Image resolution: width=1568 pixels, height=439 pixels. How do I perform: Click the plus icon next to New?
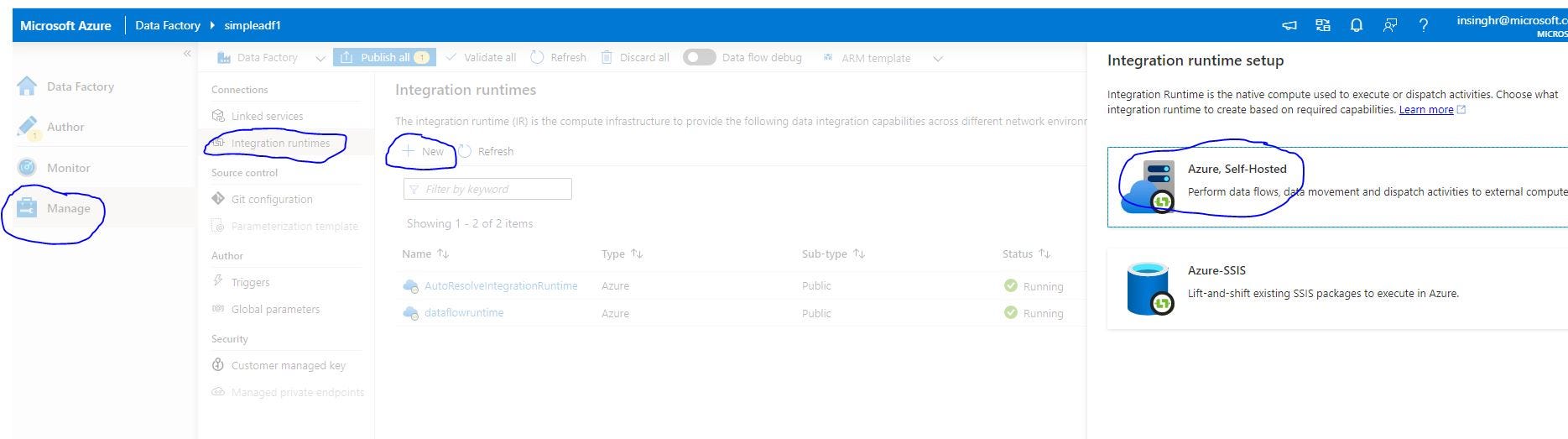pos(409,150)
